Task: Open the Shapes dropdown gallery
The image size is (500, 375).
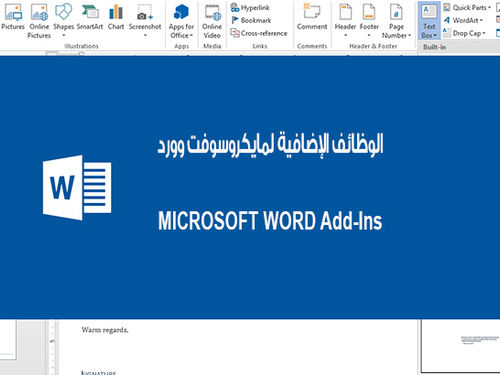Action: pyautogui.click(x=63, y=21)
